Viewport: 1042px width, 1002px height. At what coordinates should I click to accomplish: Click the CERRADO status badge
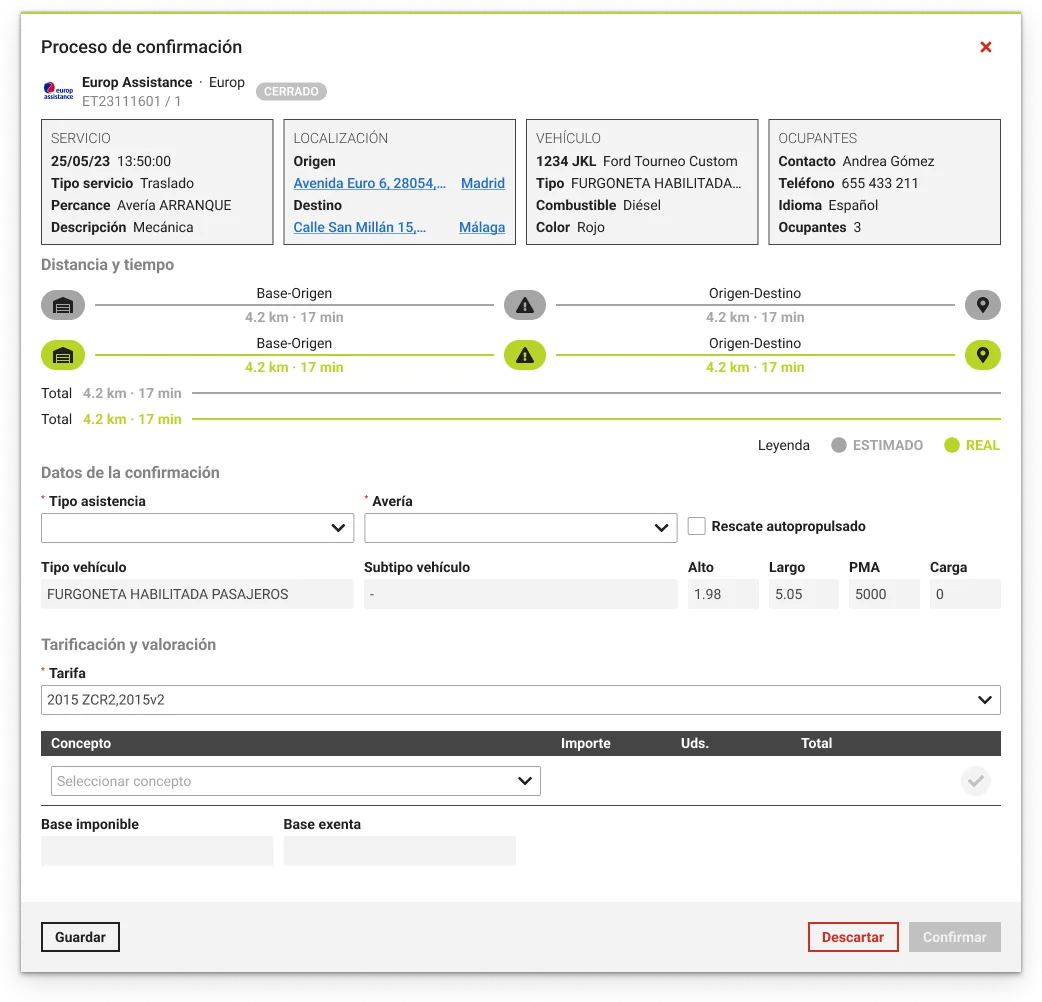291,92
